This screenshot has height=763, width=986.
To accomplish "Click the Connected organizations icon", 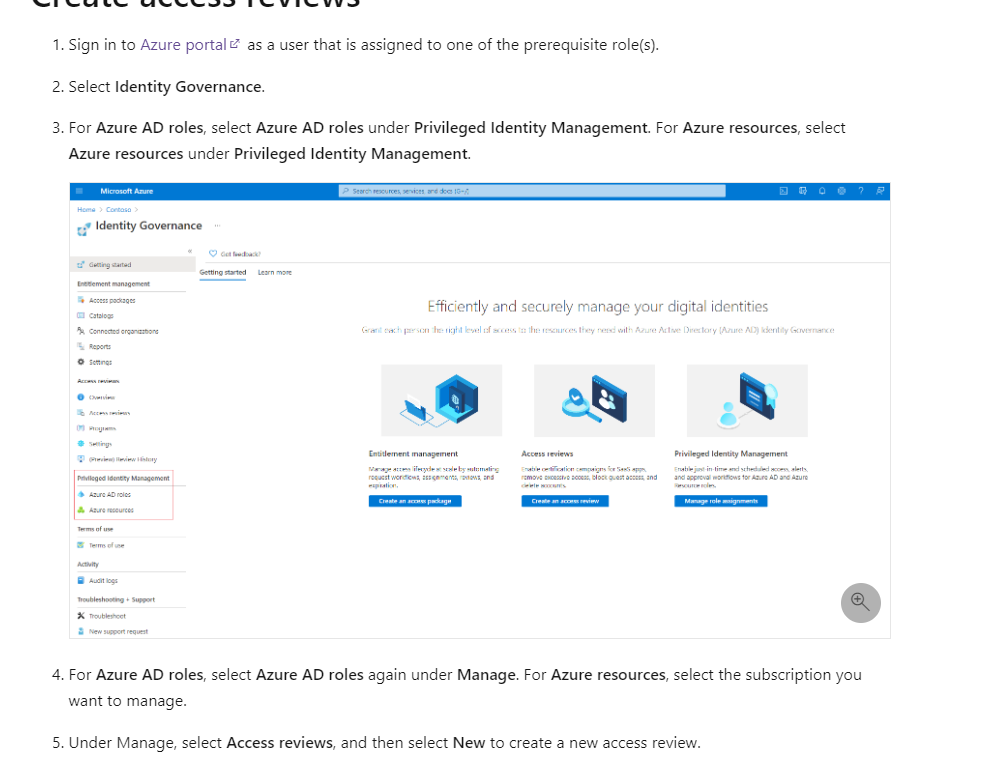I will coord(80,331).
